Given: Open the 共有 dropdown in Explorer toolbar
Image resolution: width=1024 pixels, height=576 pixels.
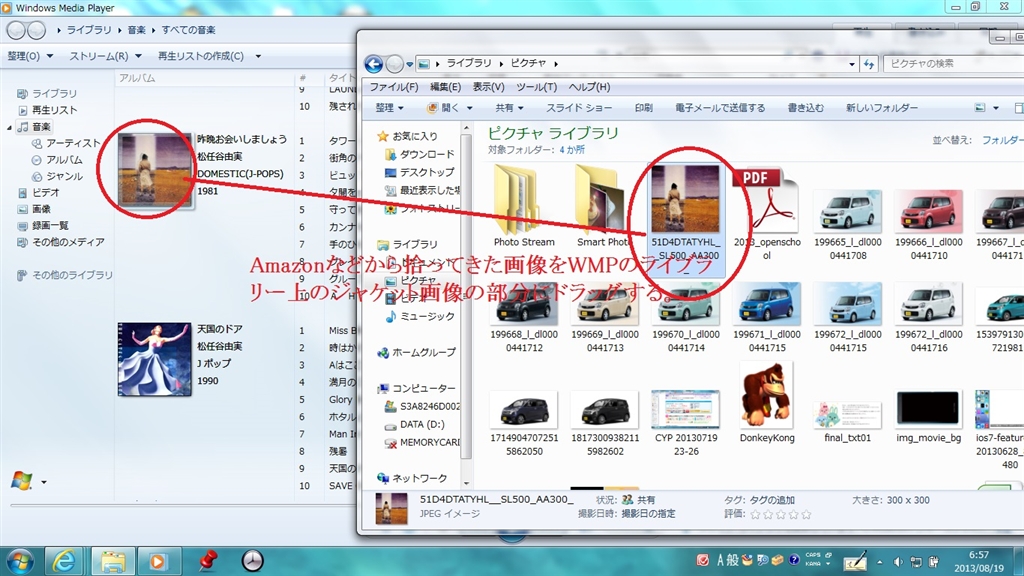Looking at the screenshot, I should (509, 108).
